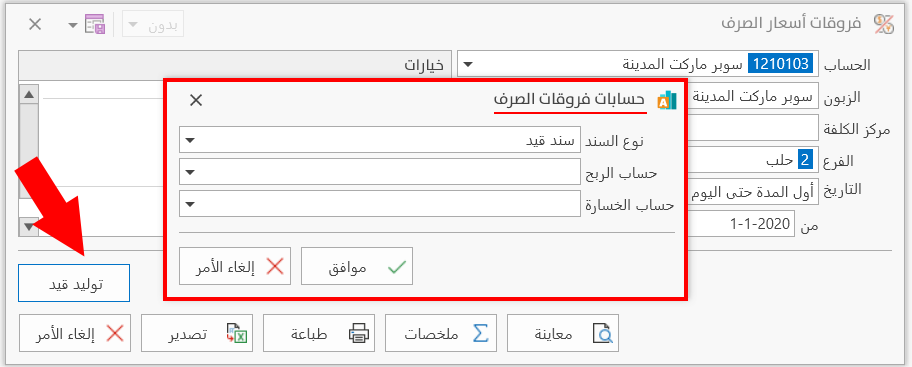The height and width of the screenshot is (367, 912).
Task: Click the حساب الخسارة label
Action: pyautogui.click(x=631, y=205)
